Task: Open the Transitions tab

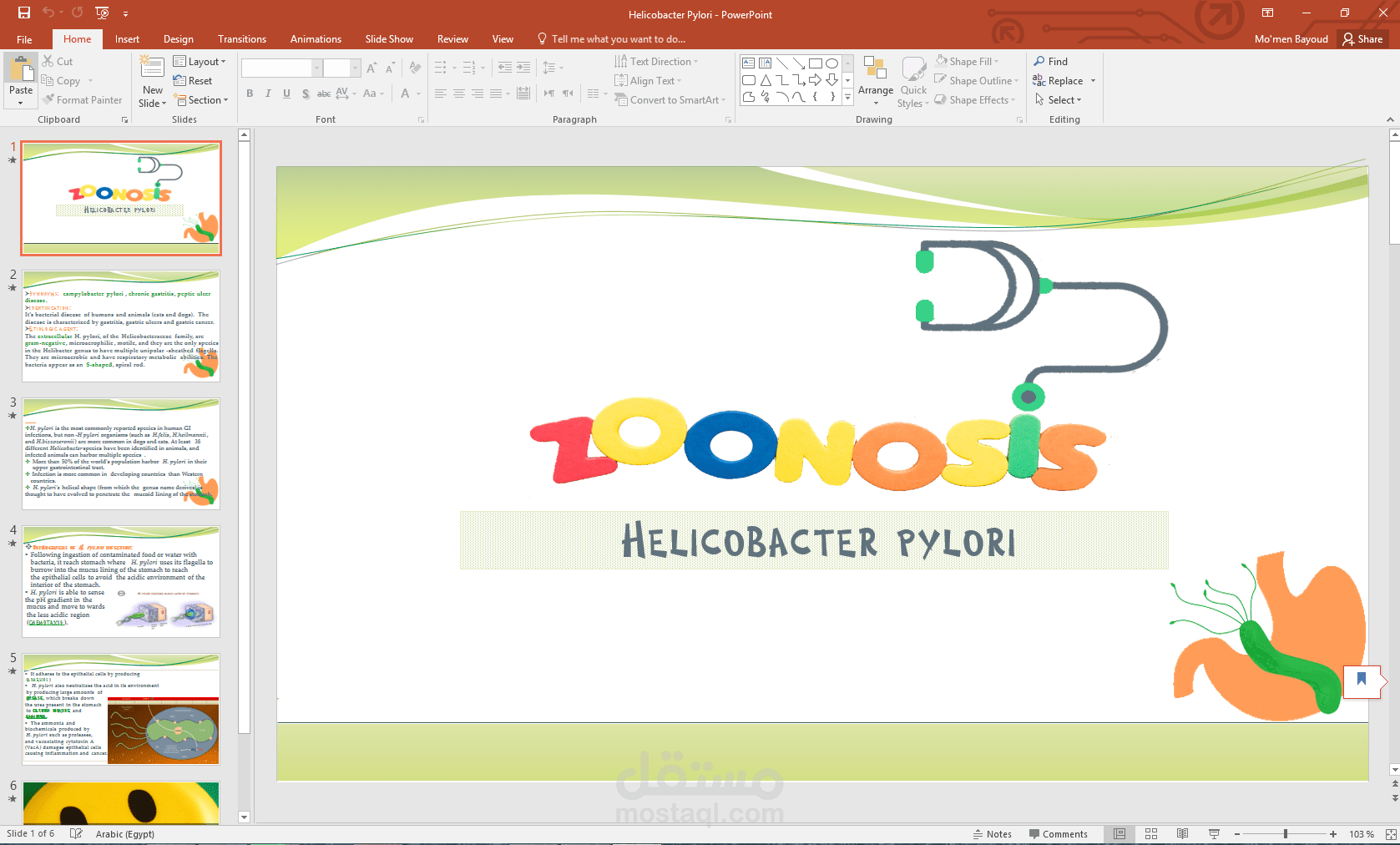Action: coord(242,39)
